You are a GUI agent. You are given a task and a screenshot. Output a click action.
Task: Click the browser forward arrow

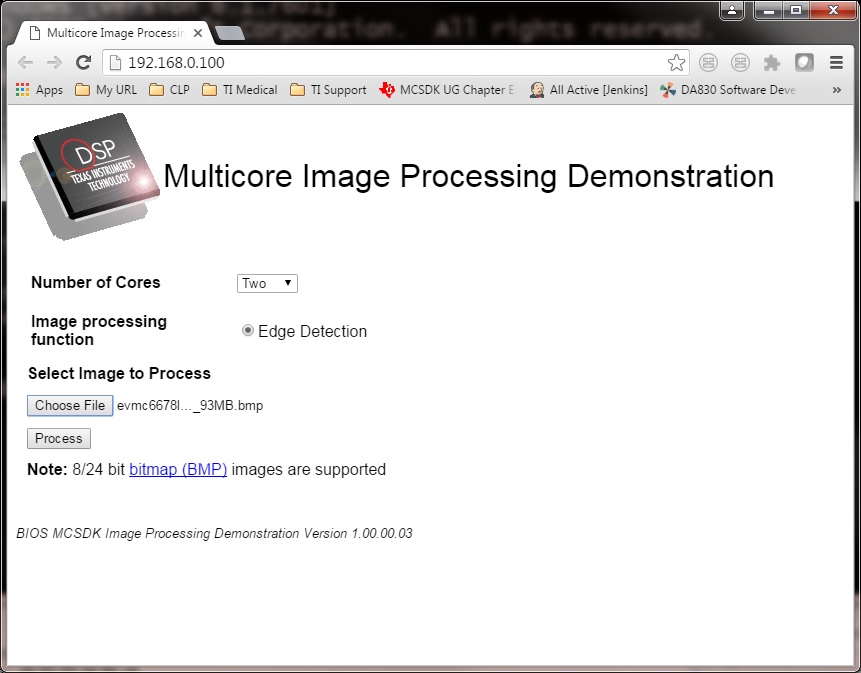[54, 63]
